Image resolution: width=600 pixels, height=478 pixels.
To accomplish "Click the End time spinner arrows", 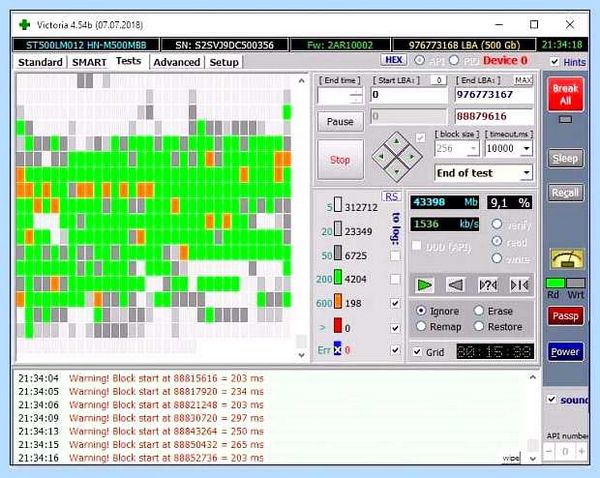I will pyautogui.click(x=356, y=96).
